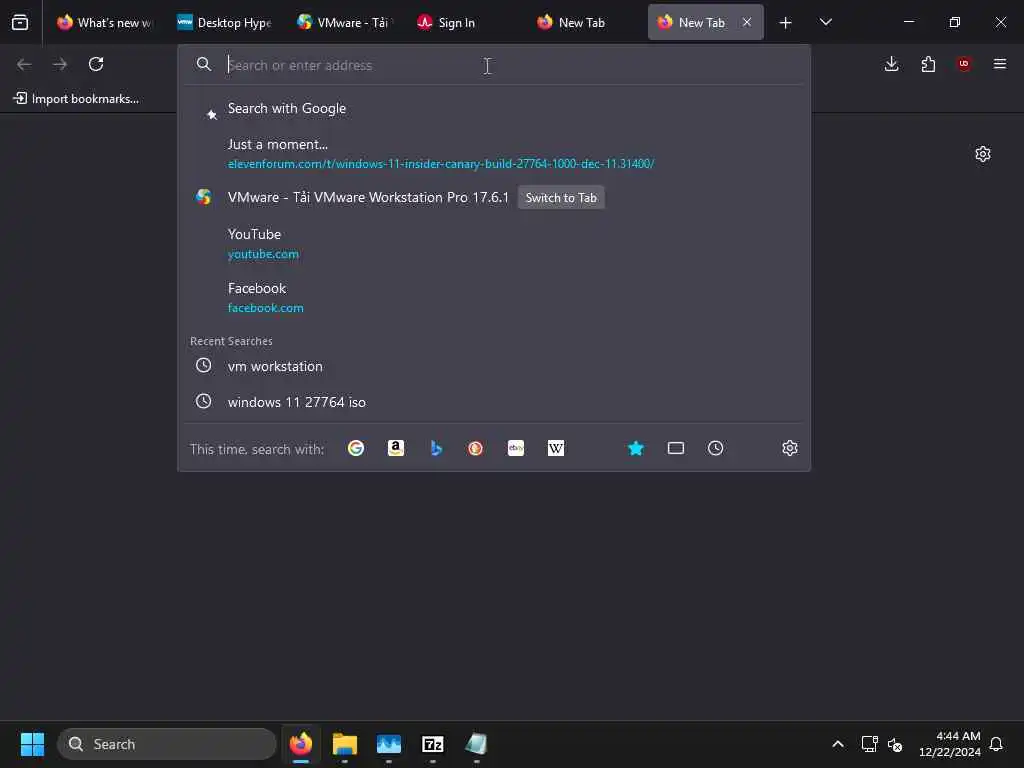Image resolution: width=1024 pixels, height=768 pixels.
Task: Open notifications bell in taskbar
Action: coord(996,744)
